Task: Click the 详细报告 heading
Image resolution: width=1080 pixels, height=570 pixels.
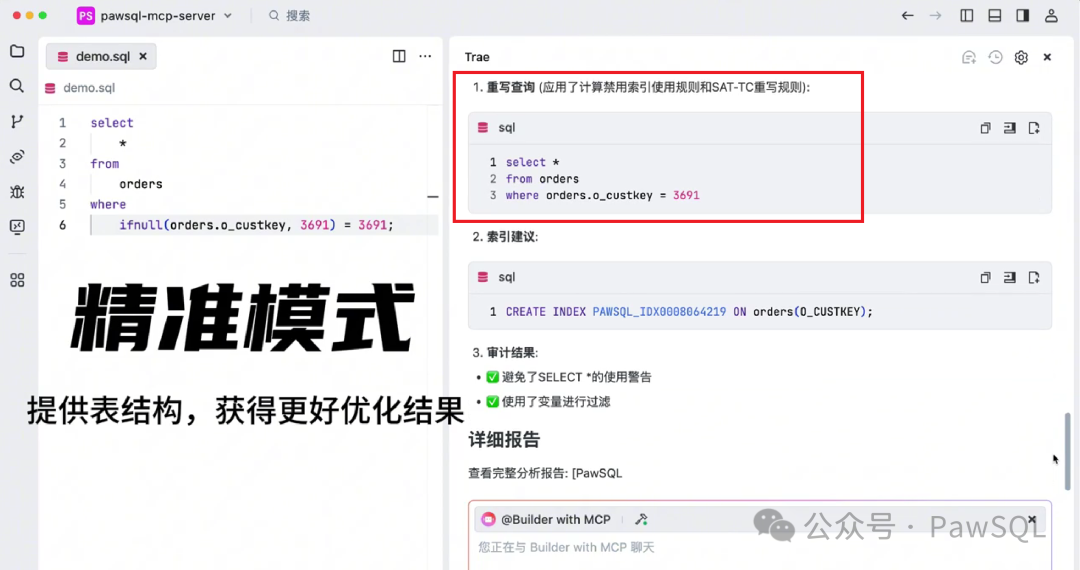Action: (504, 440)
